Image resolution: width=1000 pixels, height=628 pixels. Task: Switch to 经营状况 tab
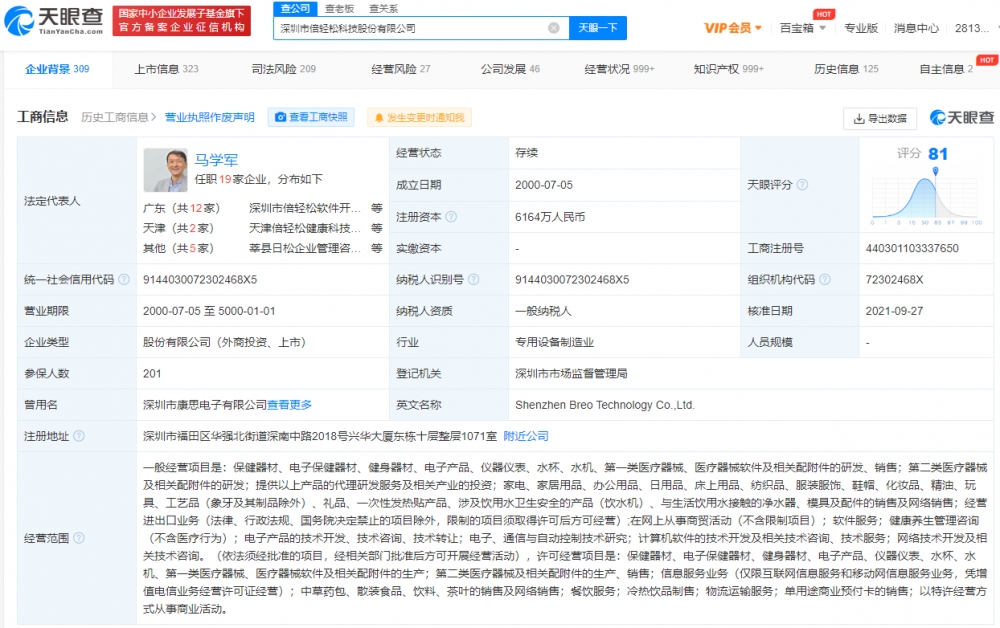619,69
